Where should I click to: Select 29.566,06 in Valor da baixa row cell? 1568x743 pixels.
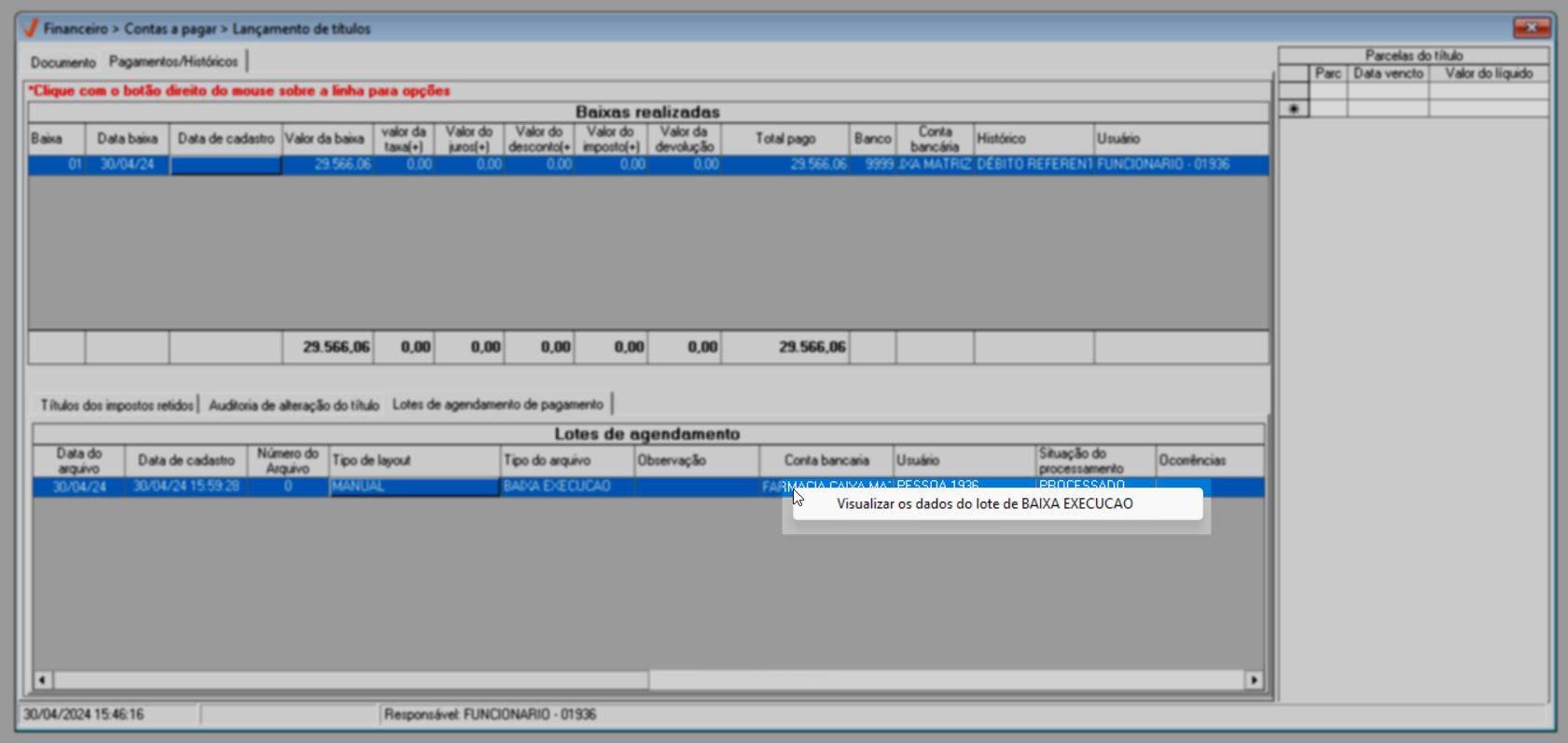tap(326, 165)
